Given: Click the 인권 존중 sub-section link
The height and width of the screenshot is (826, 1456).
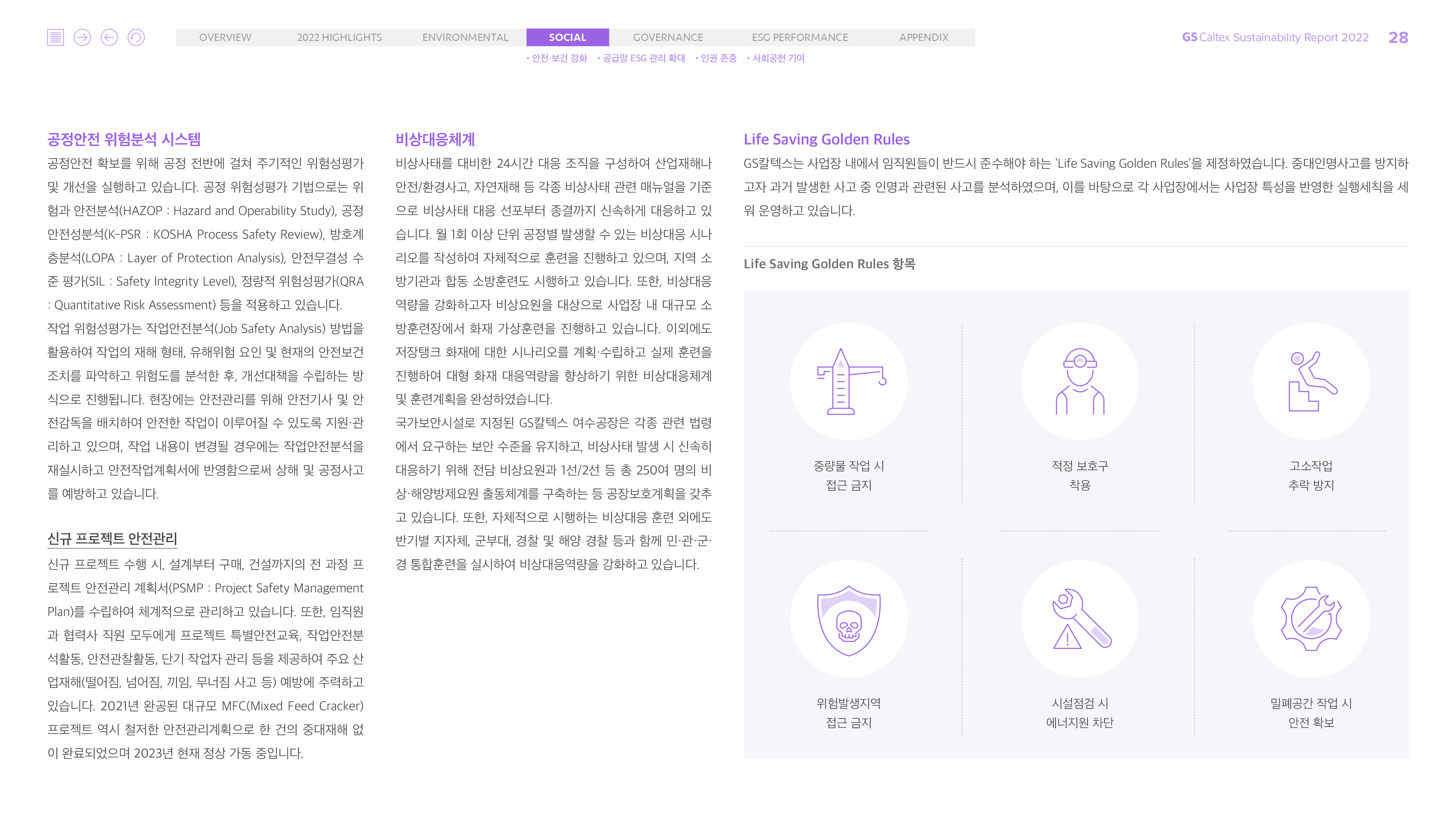Looking at the screenshot, I should coord(718,58).
